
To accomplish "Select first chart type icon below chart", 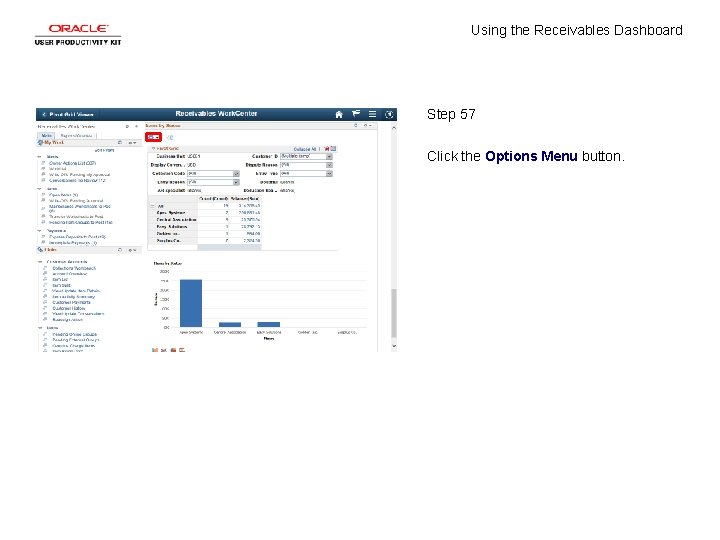I will pyautogui.click(x=155, y=350).
